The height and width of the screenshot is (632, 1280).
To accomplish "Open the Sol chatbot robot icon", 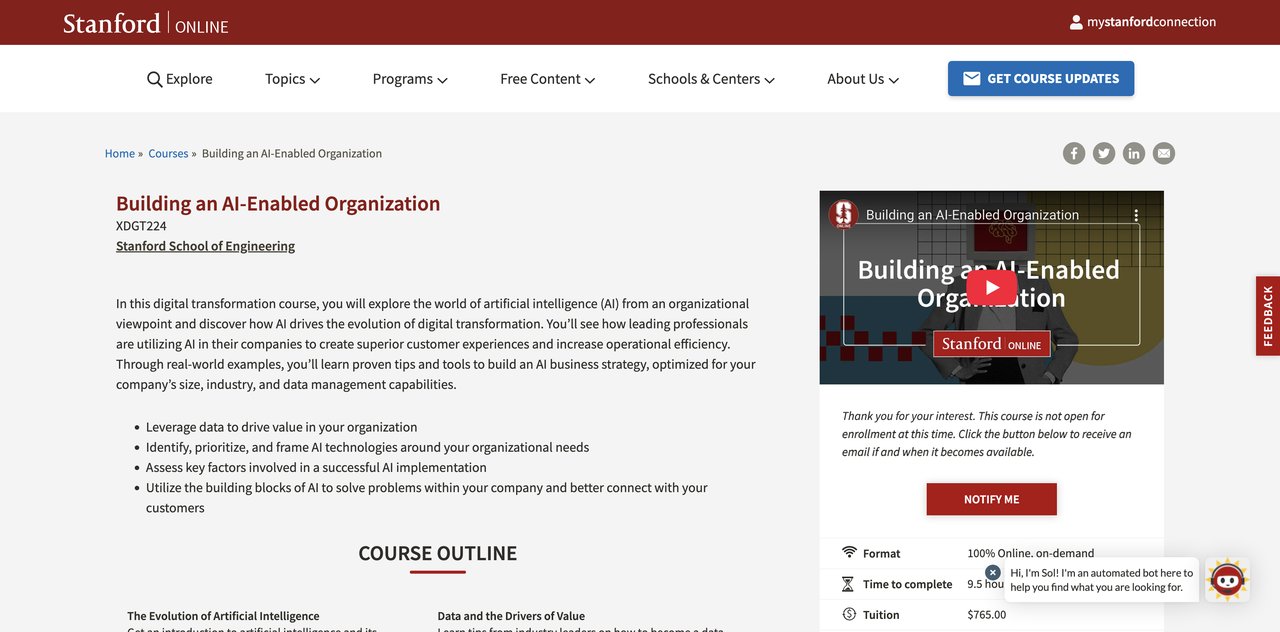I will 1227,579.
